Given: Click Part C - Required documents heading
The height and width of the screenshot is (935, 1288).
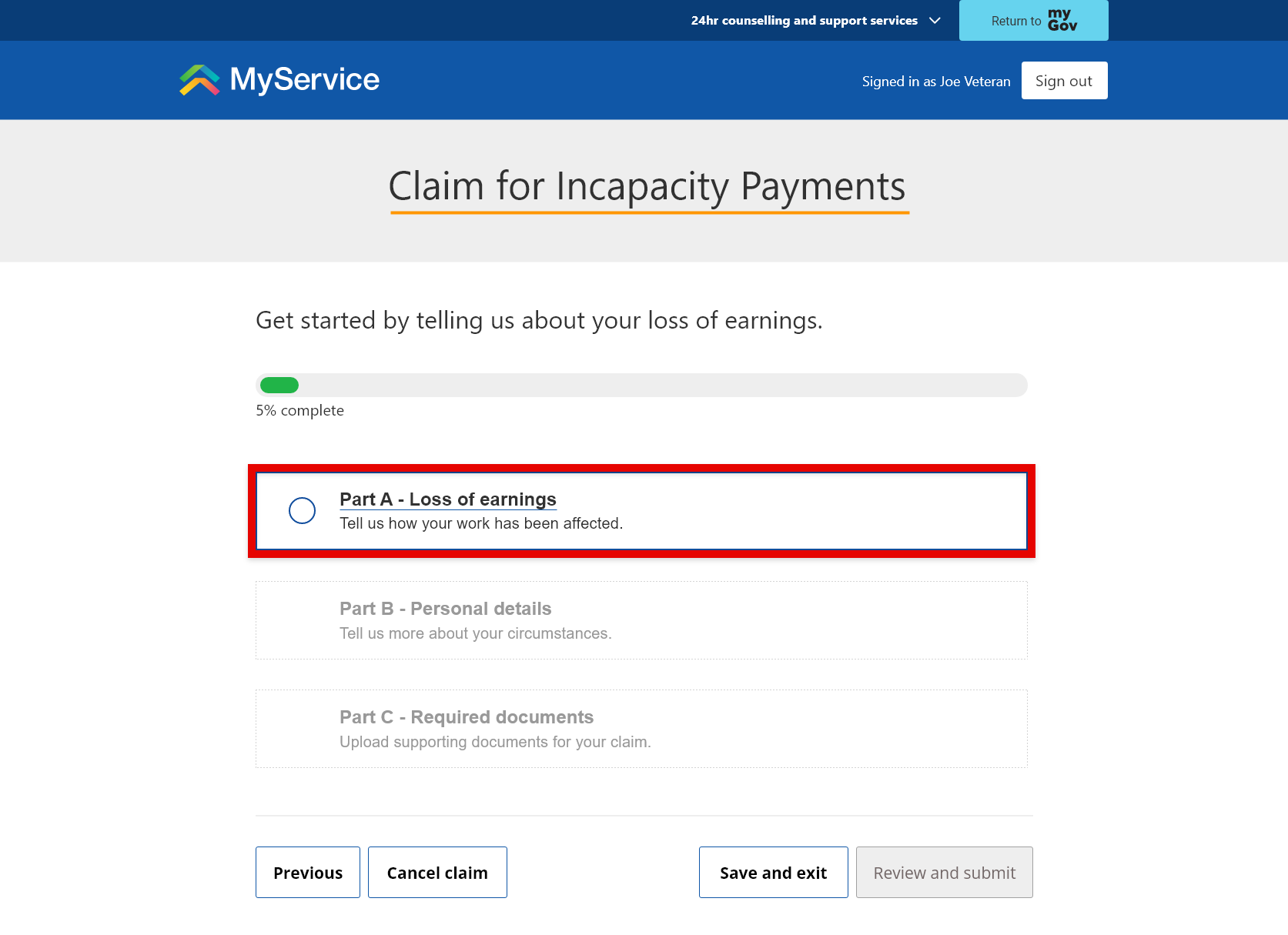Looking at the screenshot, I should pos(467,717).
